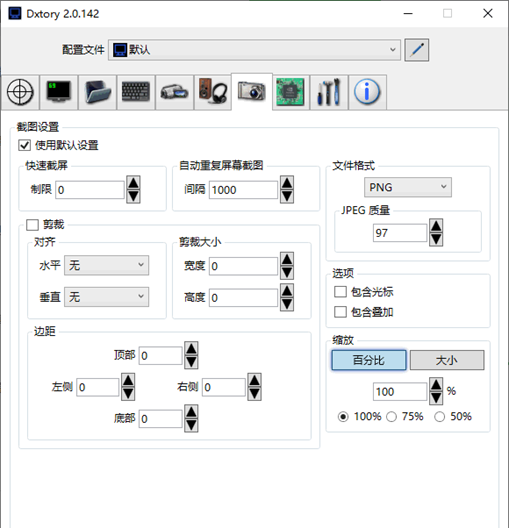Increase the 左侧 margin value
This screenshot has width=509, height=528.
128,380
